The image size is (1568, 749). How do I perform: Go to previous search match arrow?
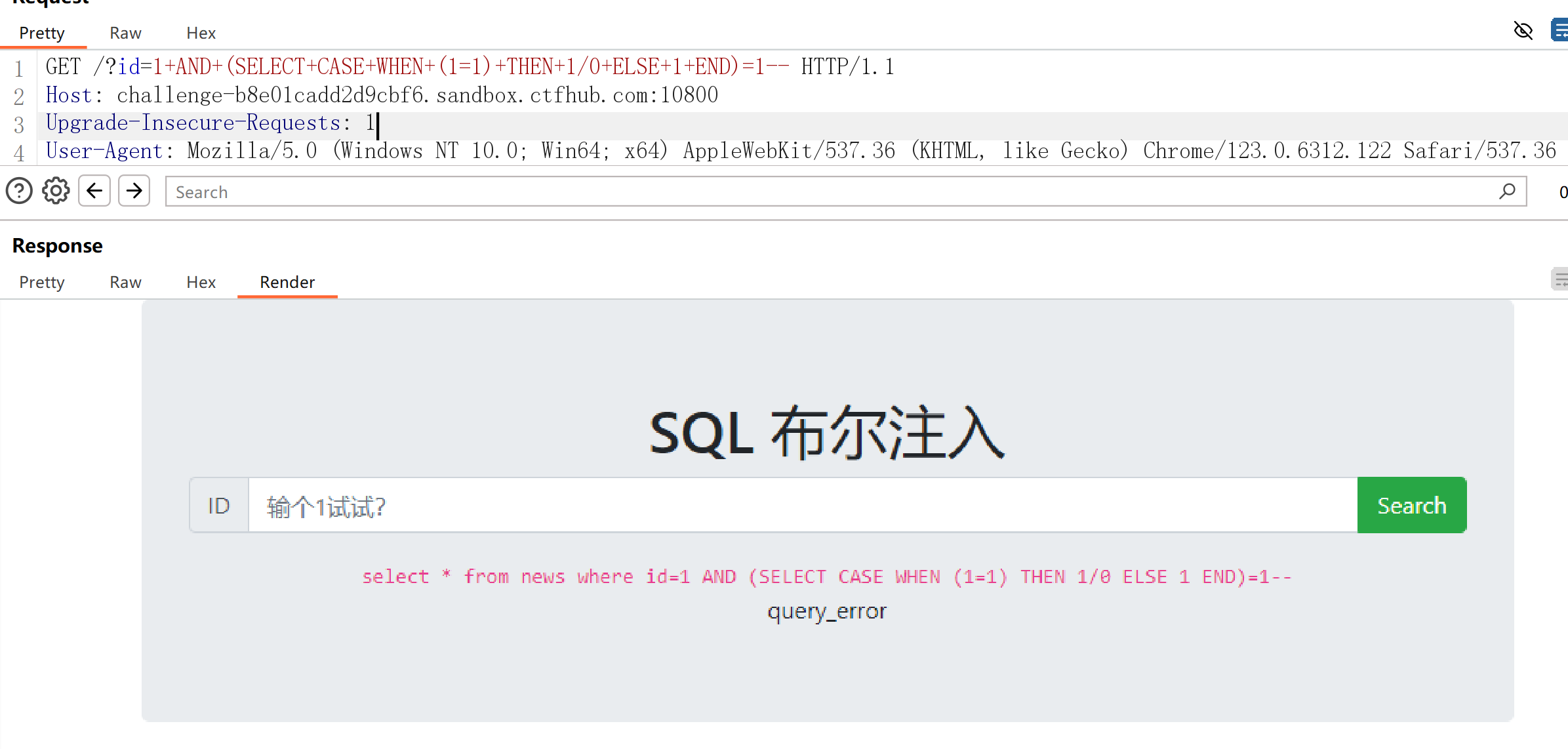coord(94,191)
